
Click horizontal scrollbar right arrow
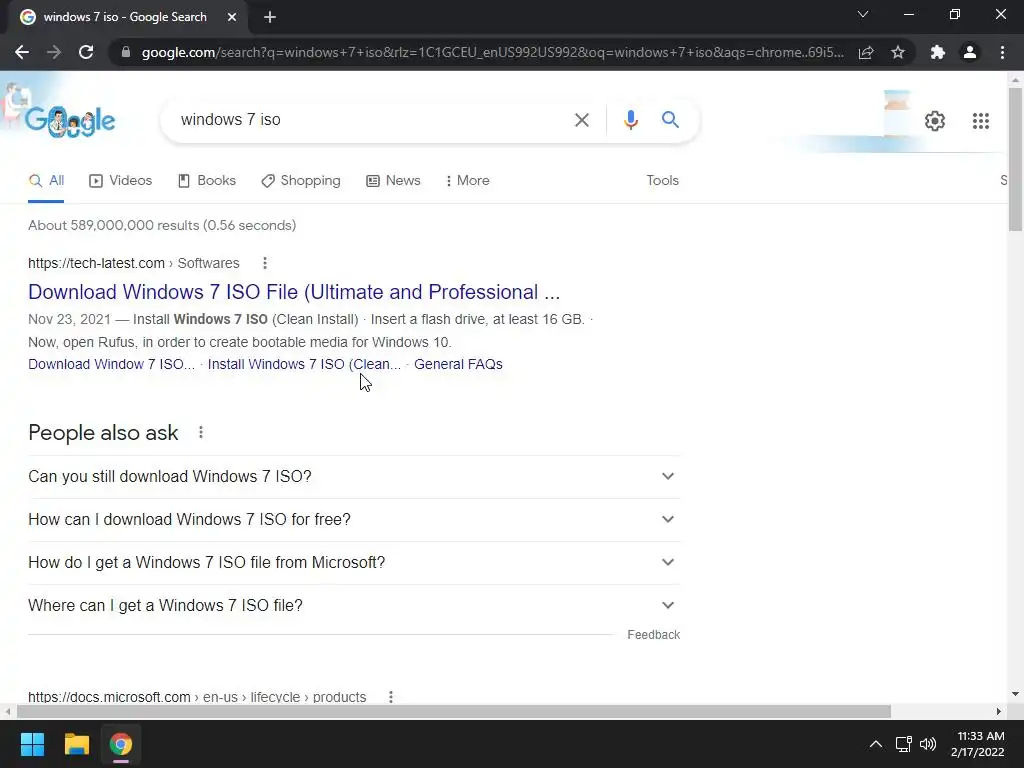[999, 711]
